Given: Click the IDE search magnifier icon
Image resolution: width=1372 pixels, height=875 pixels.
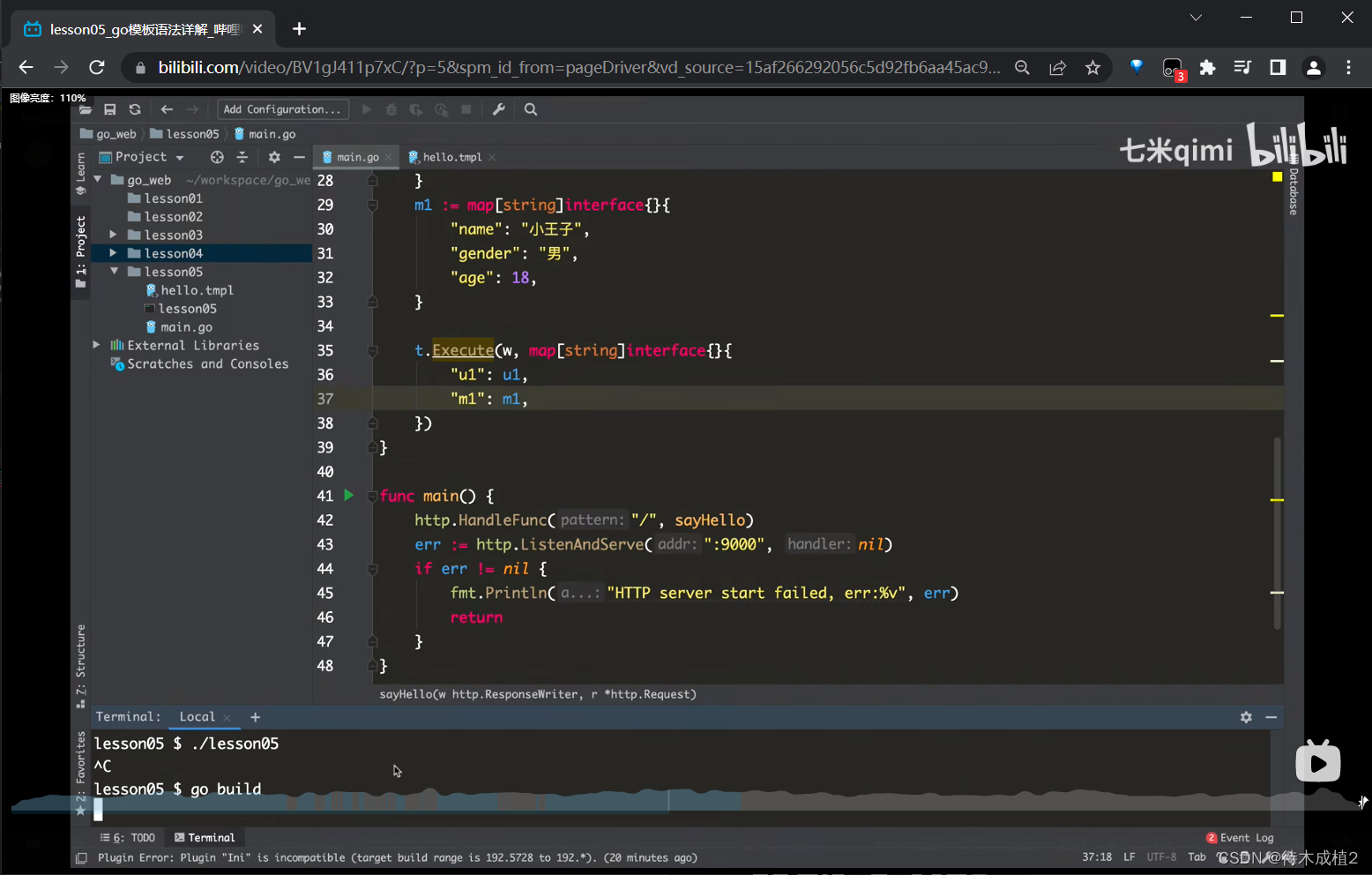Looking at the screenshot, I should click(531, 109).
